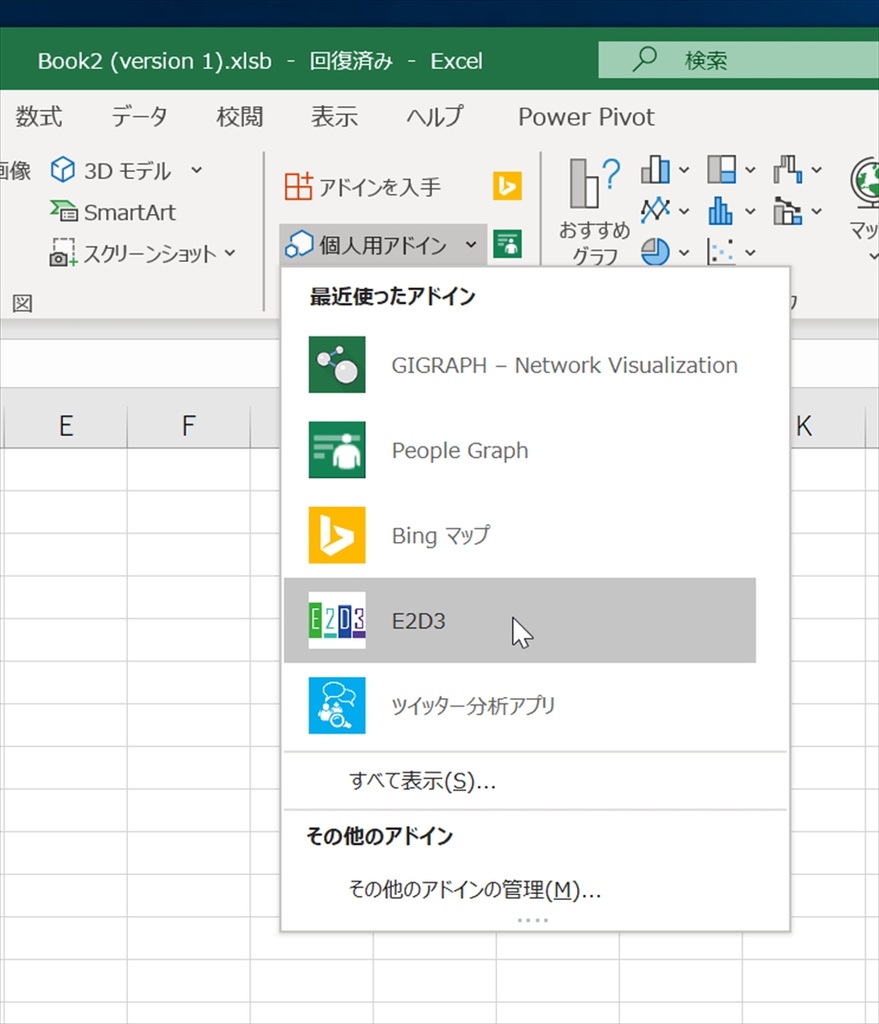Click the ツイッター分析アプリ blue icon
The image size is (879, 1024).
click(x=337, y=705)
